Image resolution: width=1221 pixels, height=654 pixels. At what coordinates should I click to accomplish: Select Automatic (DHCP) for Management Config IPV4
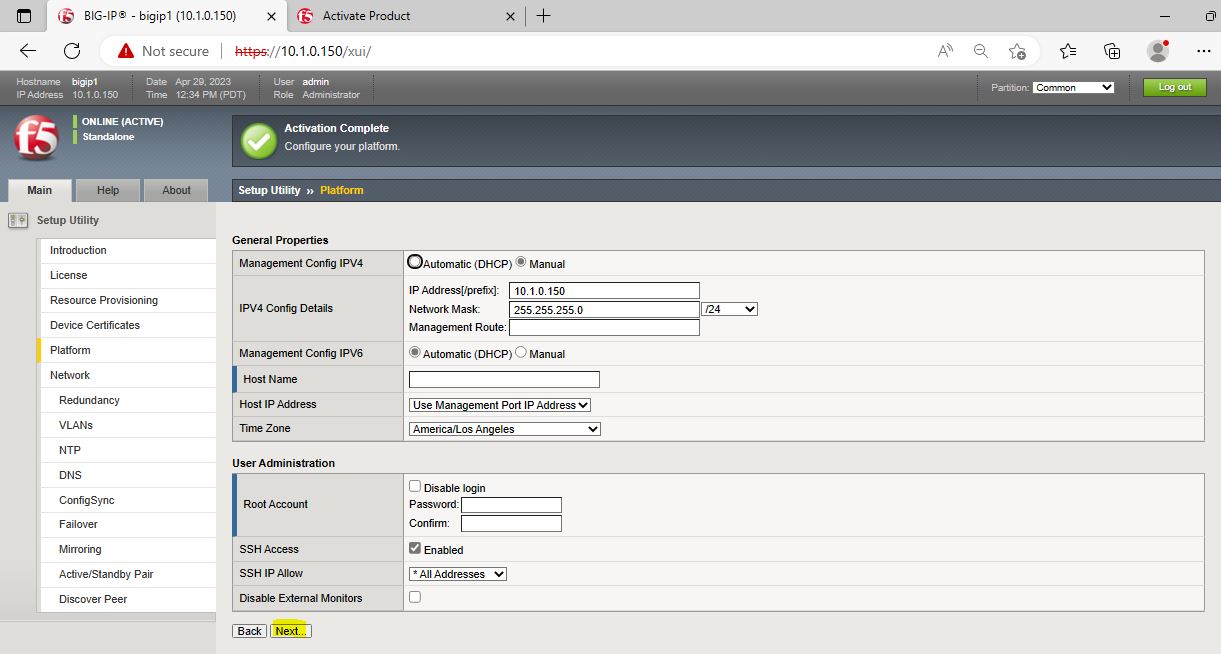pos(415,262)
